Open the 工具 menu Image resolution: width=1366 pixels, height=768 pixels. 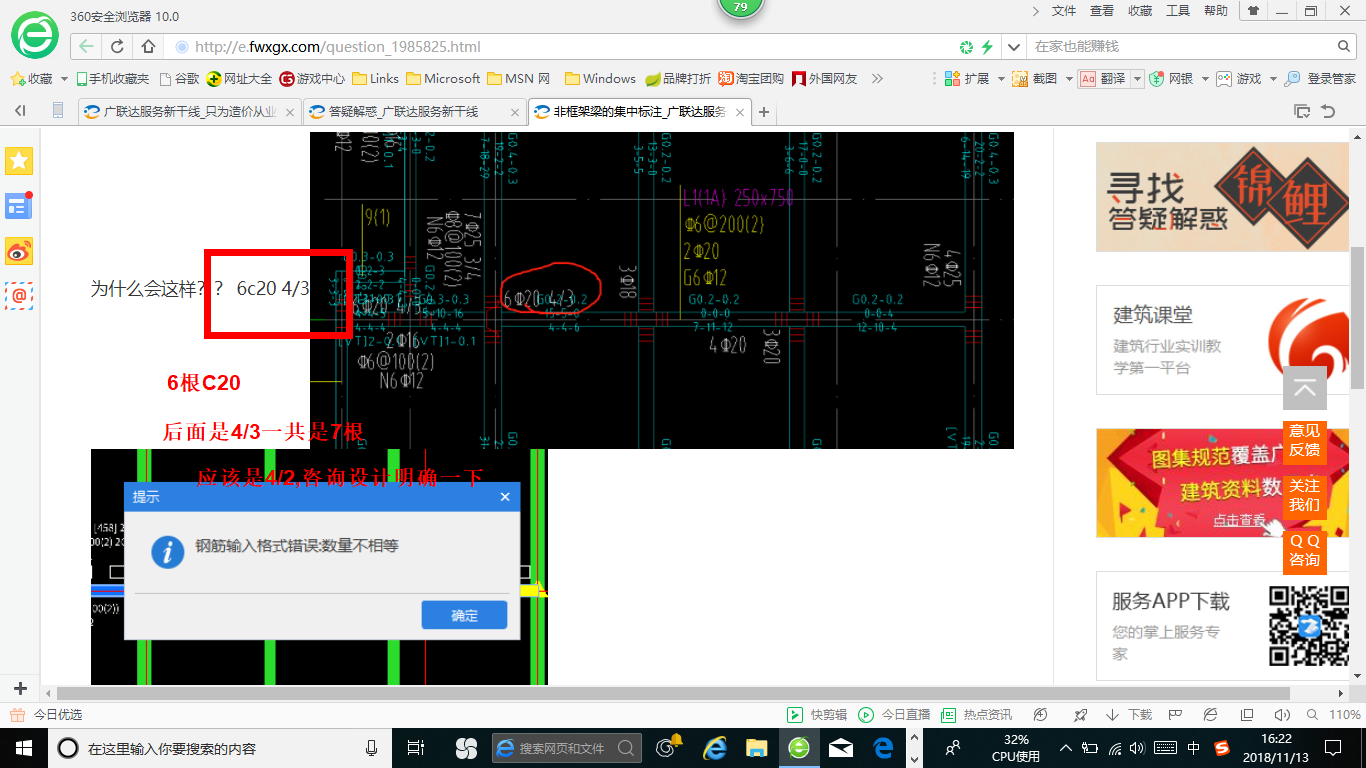[x=1178, y=11]
